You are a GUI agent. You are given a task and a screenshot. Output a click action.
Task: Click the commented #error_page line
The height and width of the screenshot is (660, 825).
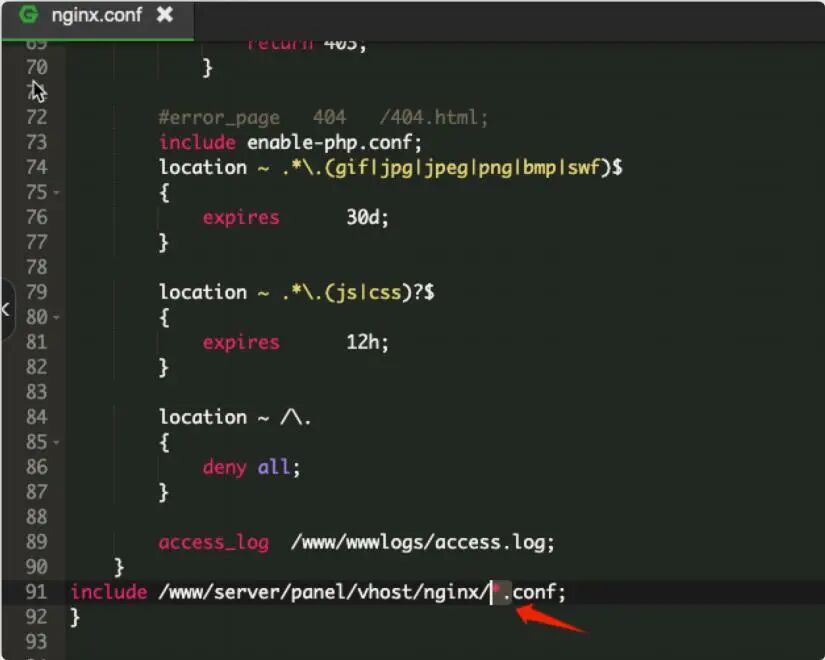pyautogui.click(x=324, y=117)
